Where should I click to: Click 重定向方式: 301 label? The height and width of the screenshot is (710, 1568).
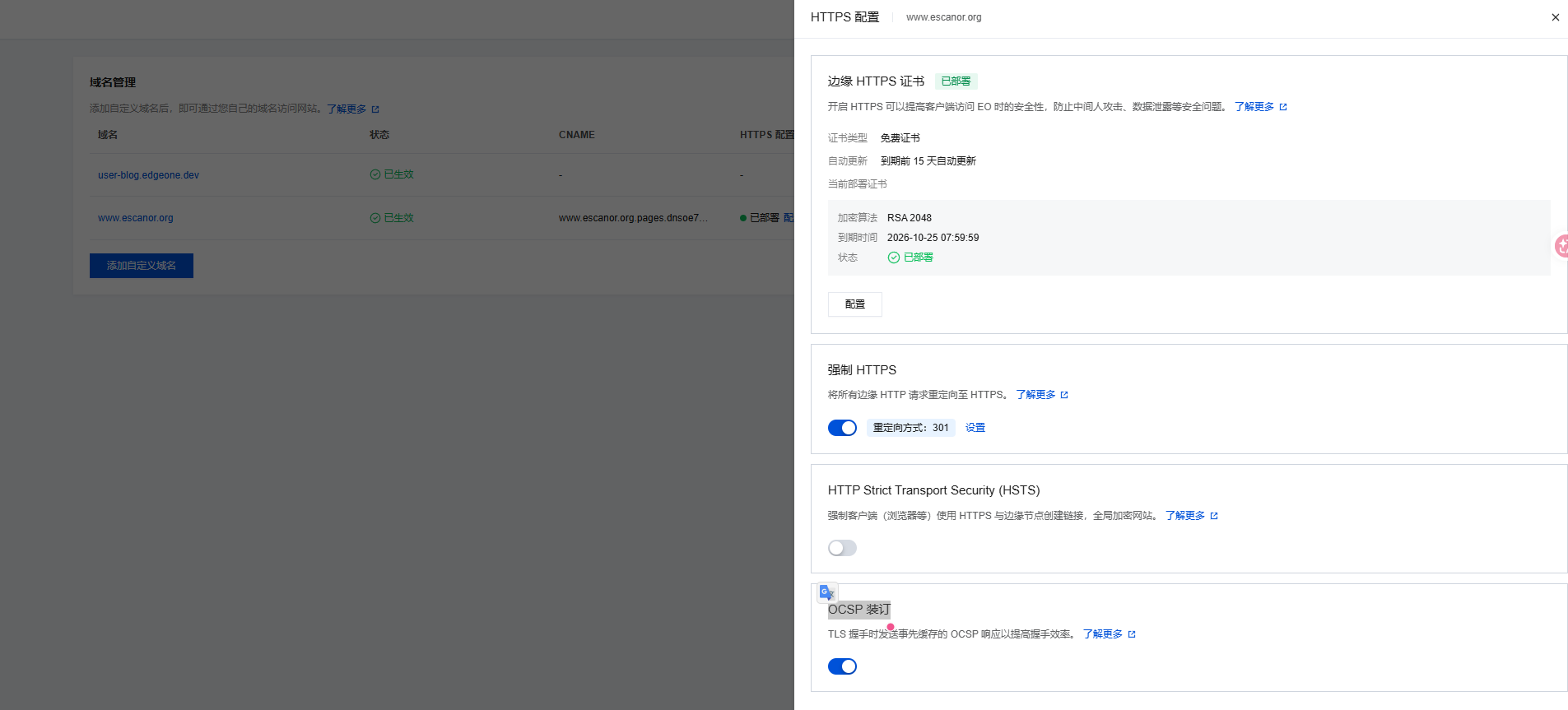(x=910, y=428)
